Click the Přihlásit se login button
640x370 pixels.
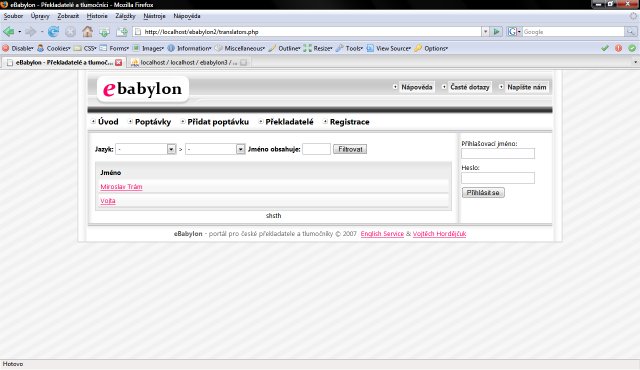pos(483,193)
